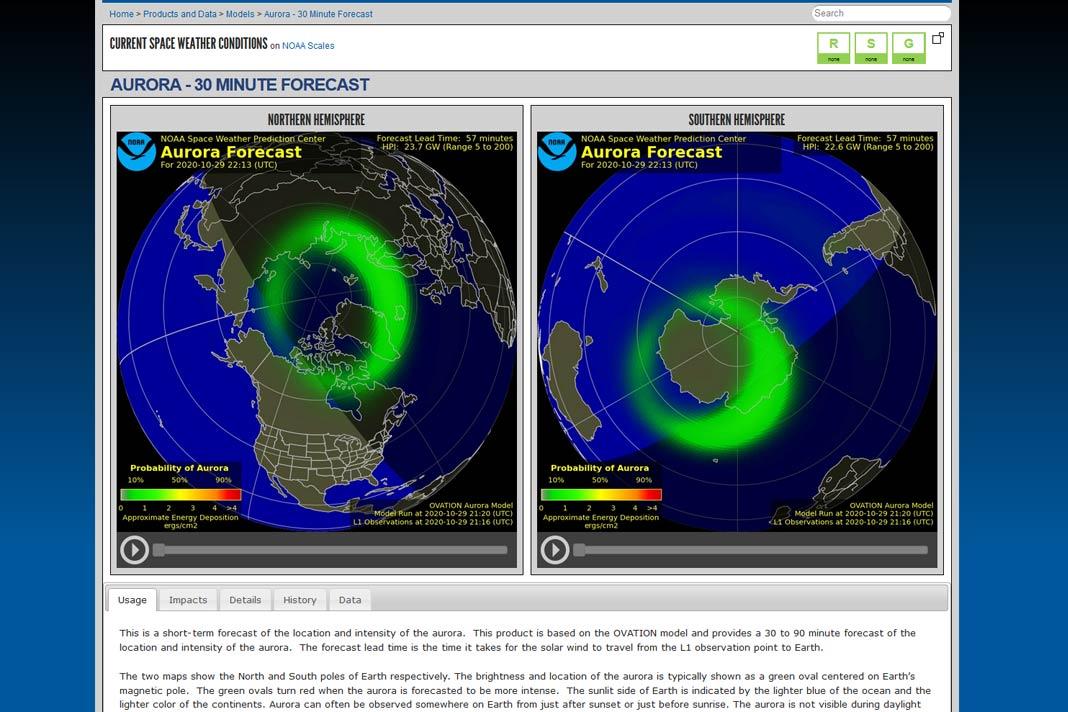
Task: Click the NOAA logo on northern map
Action: [136, 151]
